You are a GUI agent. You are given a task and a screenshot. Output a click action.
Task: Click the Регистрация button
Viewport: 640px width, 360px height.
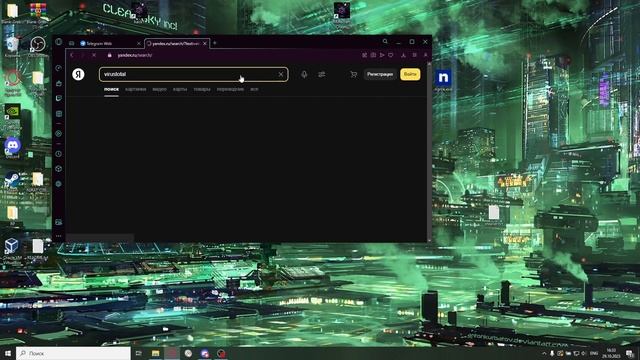[380, 74]
